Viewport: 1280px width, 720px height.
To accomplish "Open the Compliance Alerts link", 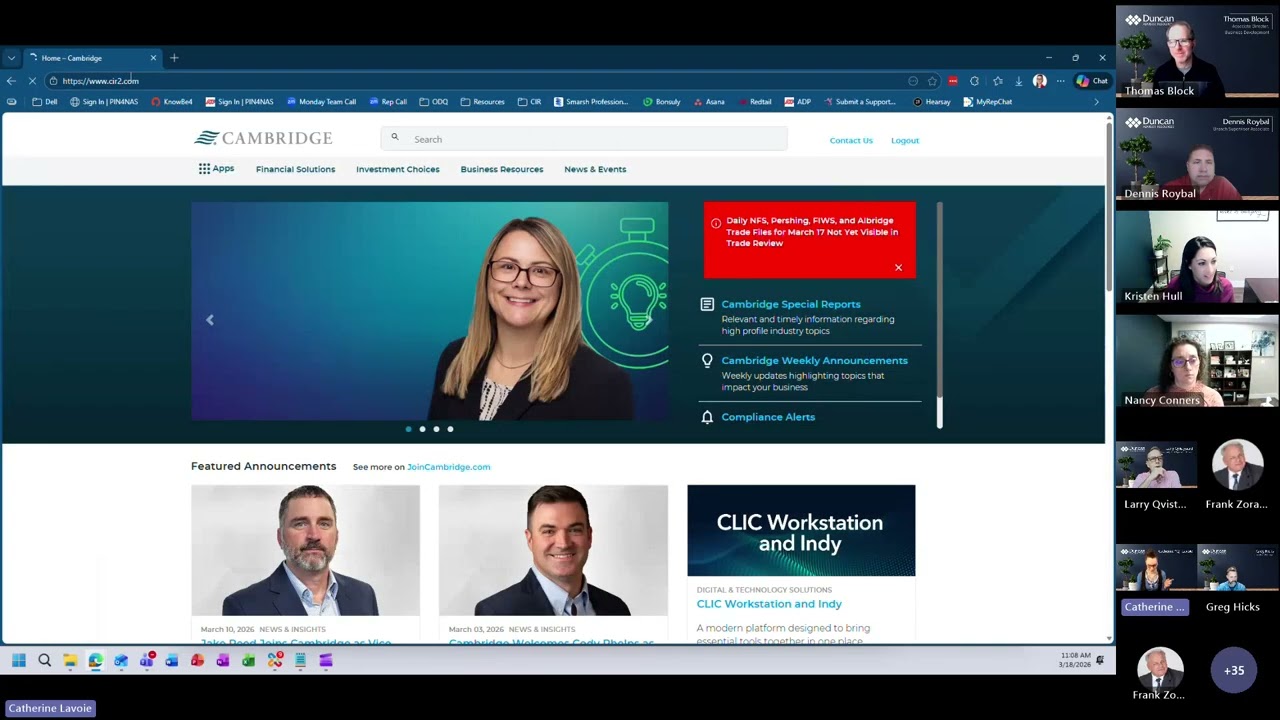I will coord(768,417).
